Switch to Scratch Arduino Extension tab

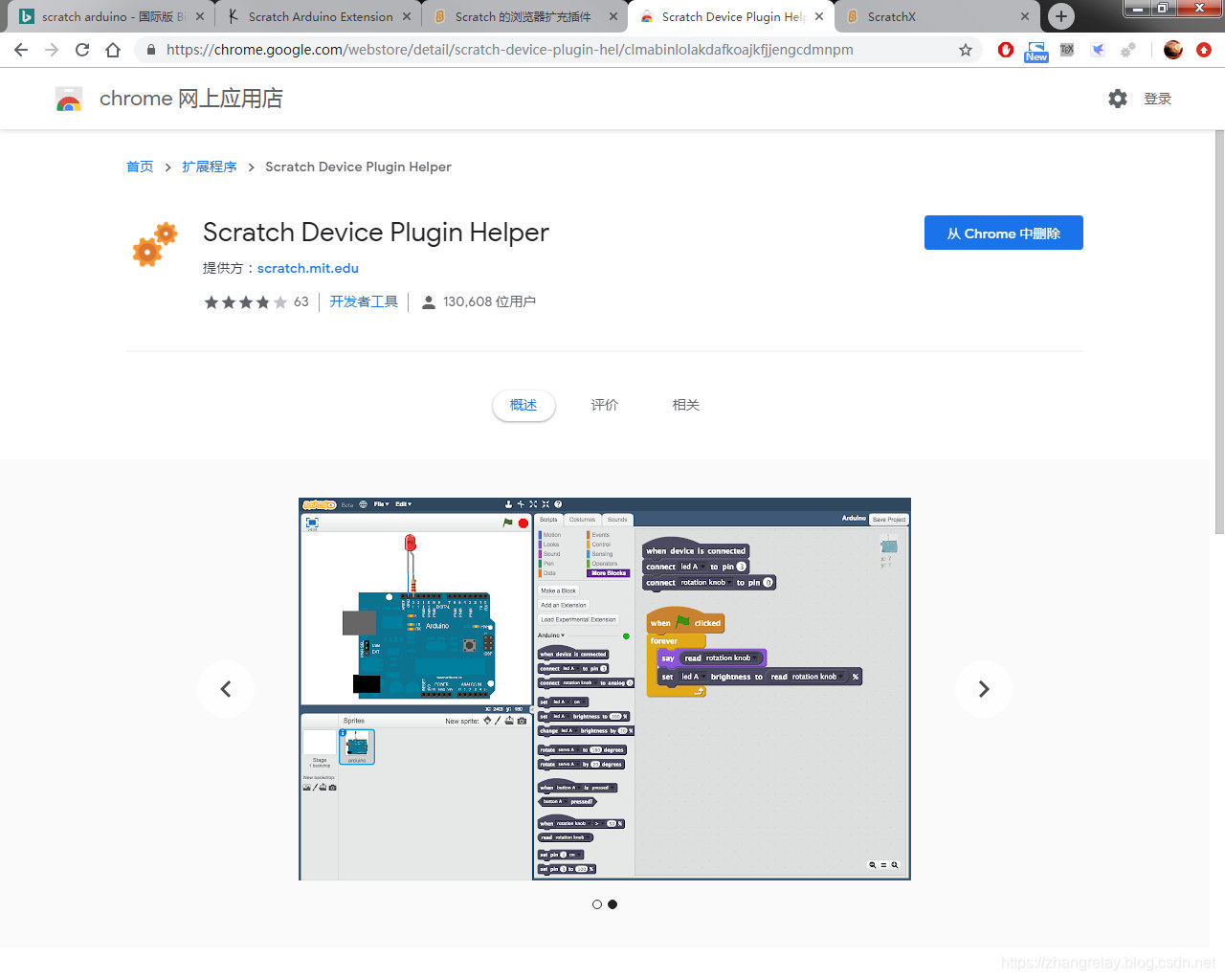pos(319,16)
